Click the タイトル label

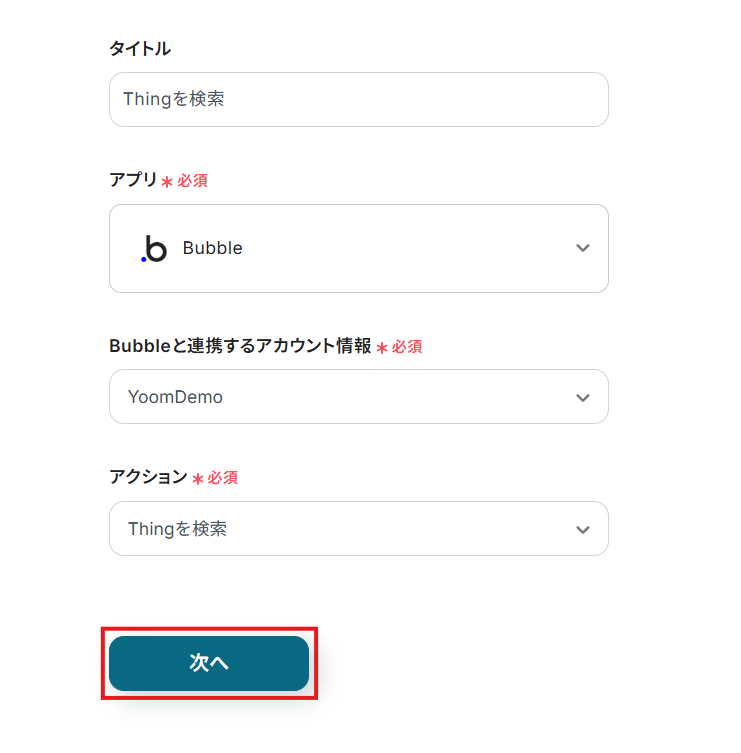click(x=139, y=48)
